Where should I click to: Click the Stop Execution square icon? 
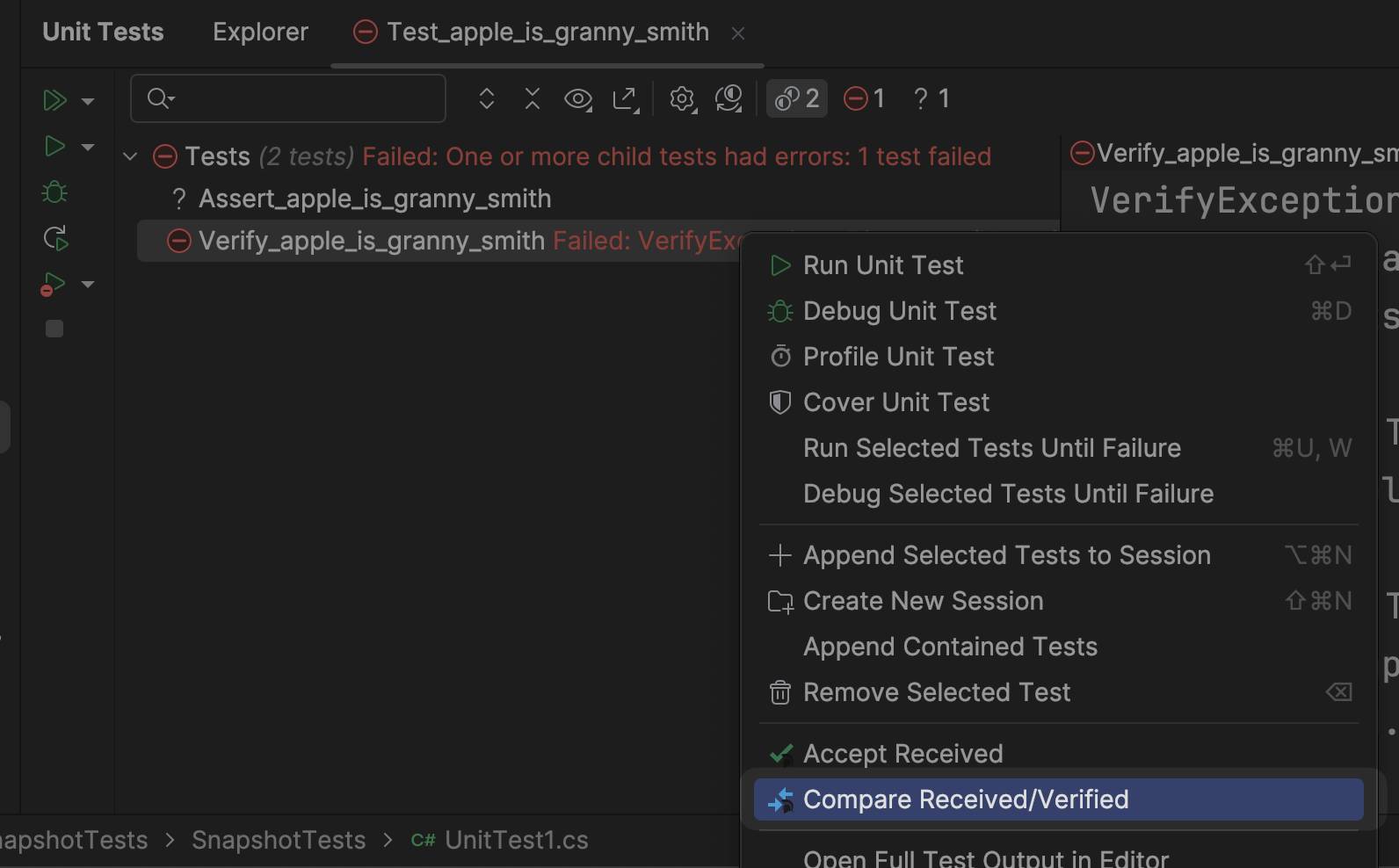click(x=54, y=329)
